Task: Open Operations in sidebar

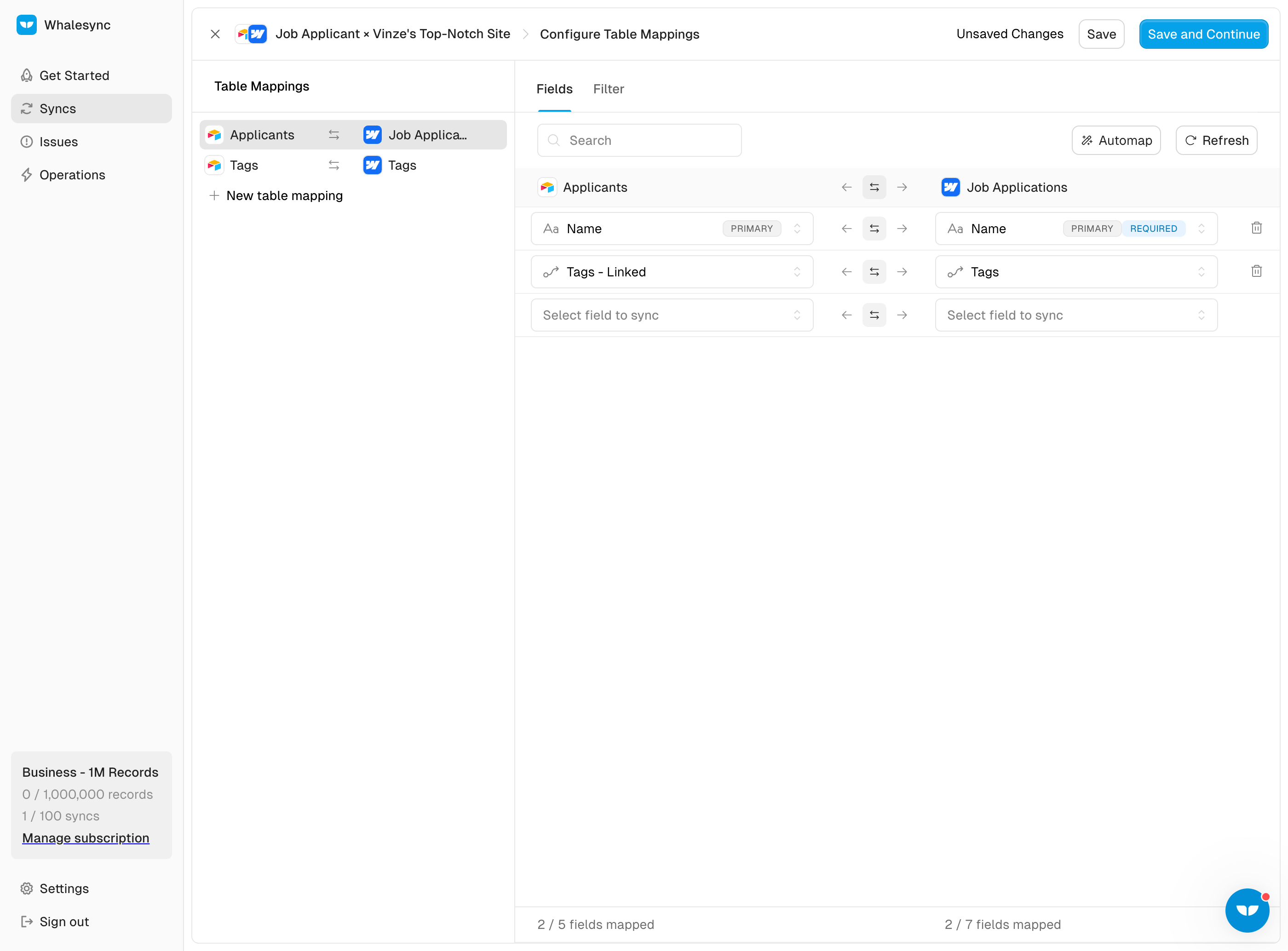Action: (91, 174)
